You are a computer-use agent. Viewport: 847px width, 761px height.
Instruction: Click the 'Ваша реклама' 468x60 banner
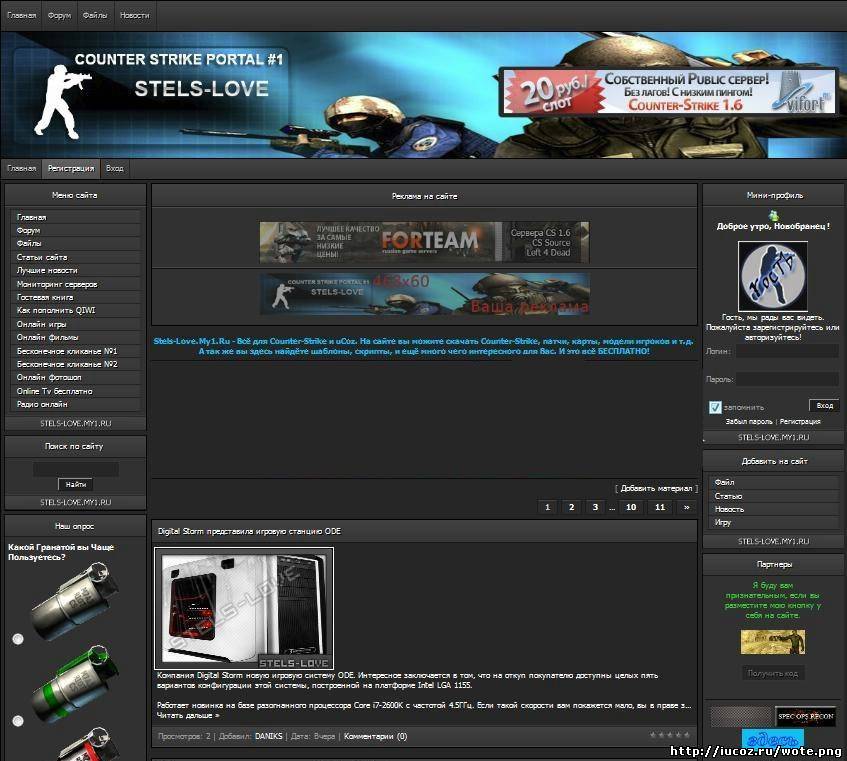[425, 294]
